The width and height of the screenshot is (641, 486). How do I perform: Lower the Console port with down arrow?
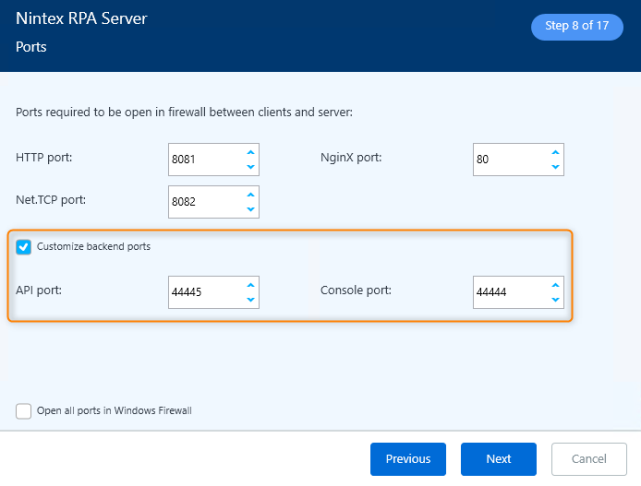click(x=554, y=300)
